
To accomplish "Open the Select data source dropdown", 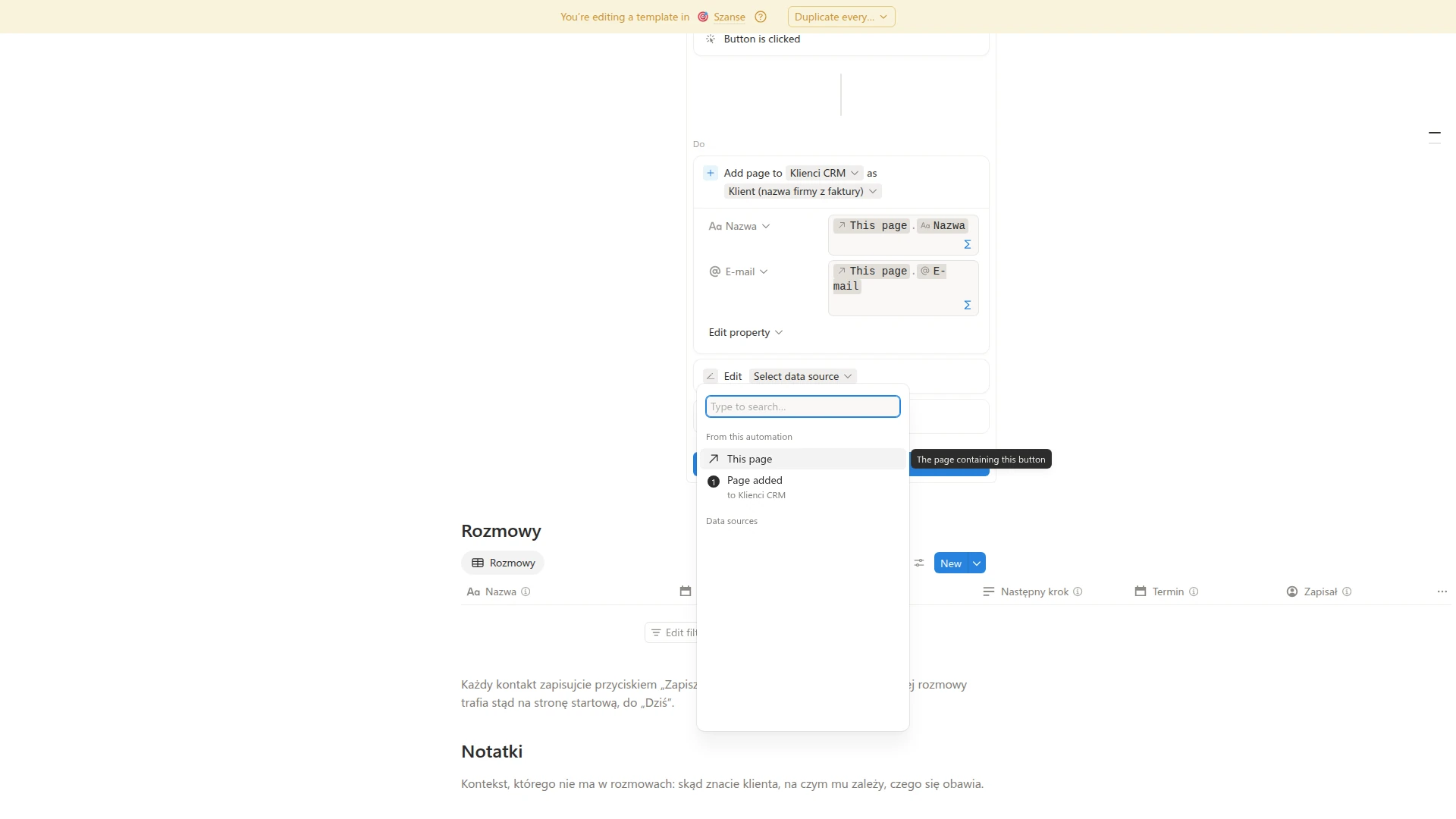I will coord(802,376).
